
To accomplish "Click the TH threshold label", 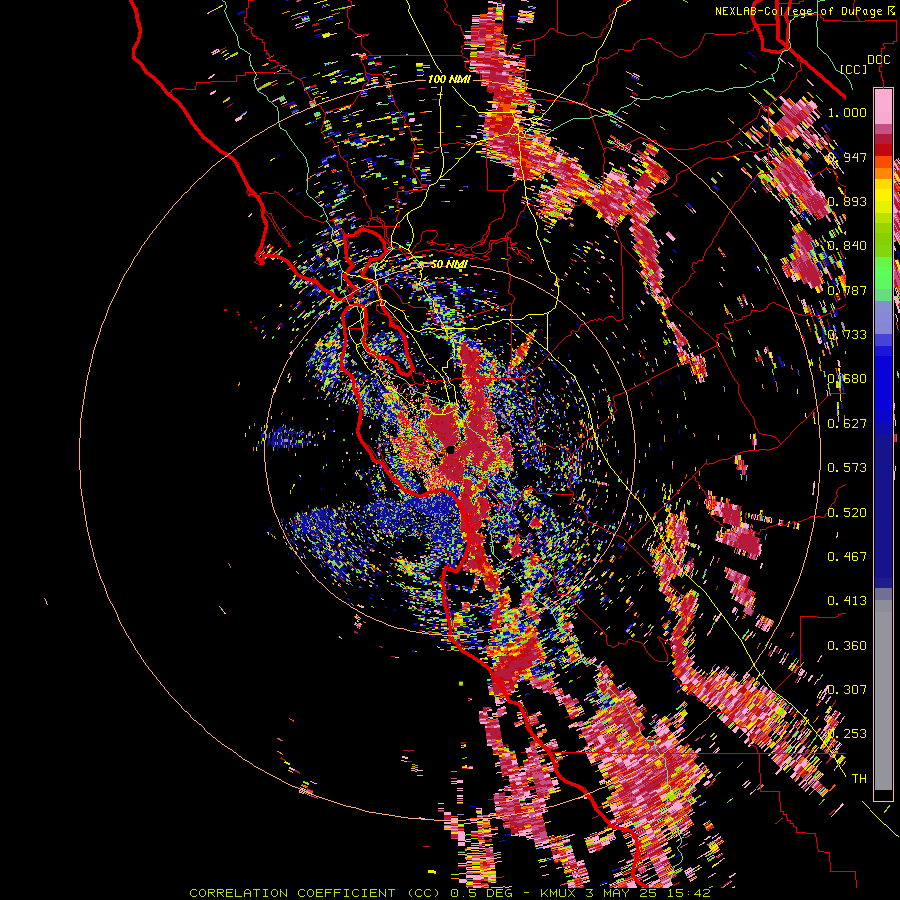I will (x=859, y=778).
